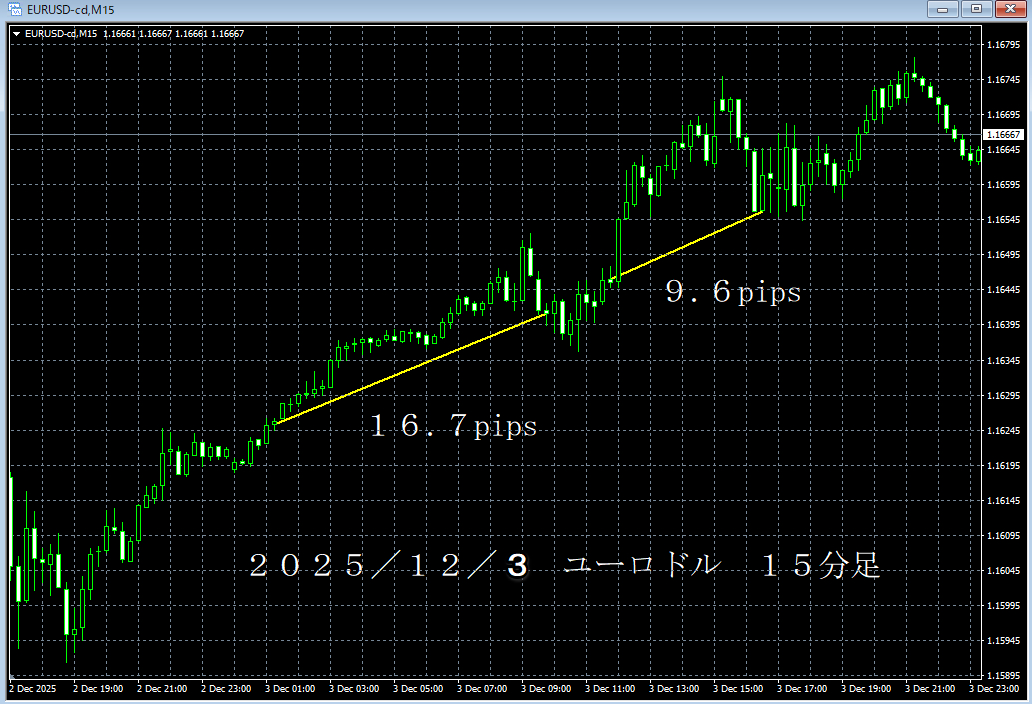Image resolution: width=1032 pixels, height=704 pixels.
Task: Click time axis label 3 Dec 09:00
Action: pos(546,688)
